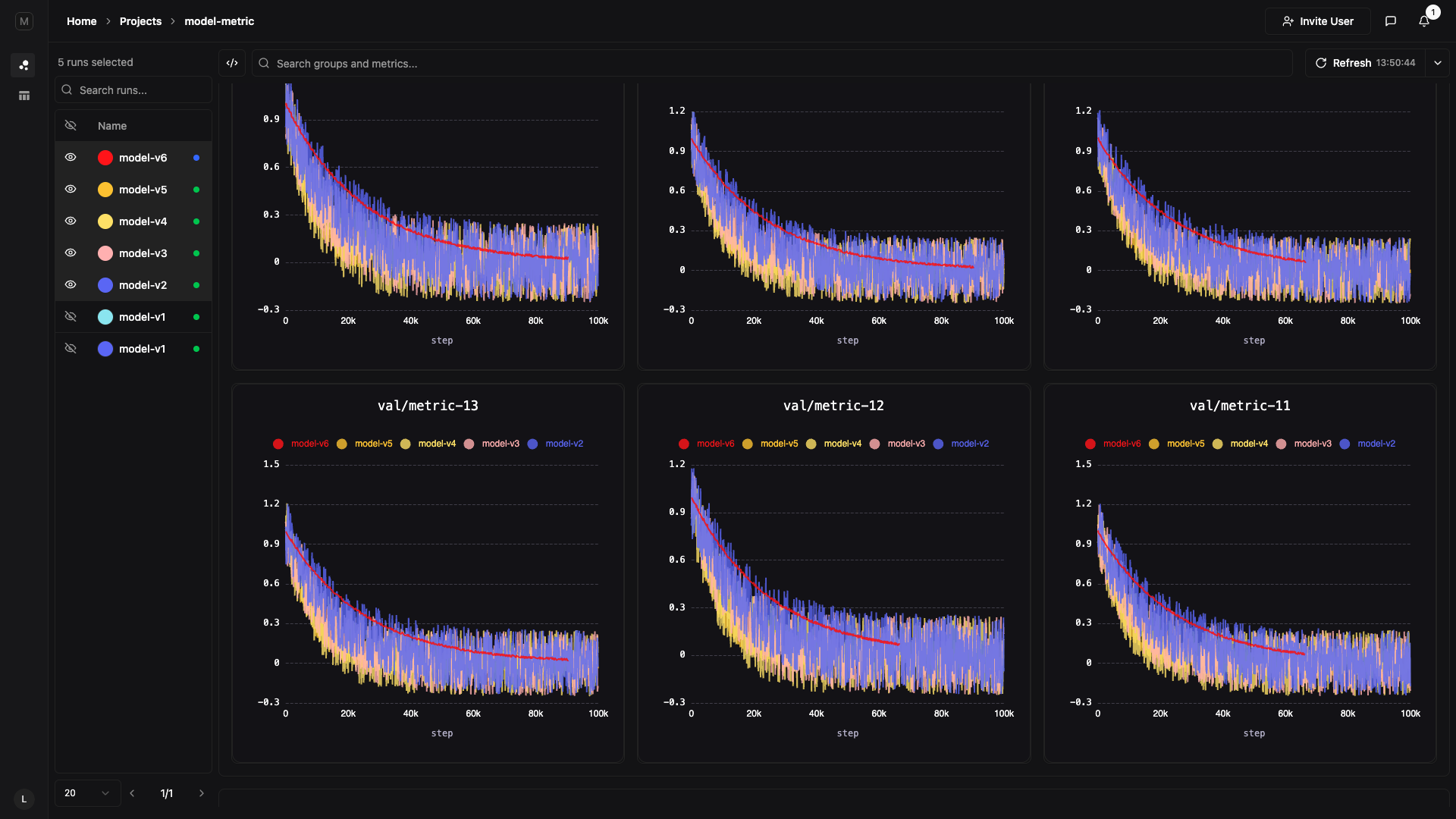This screenshot has width=1456, height=819.
Task: Show the hidden model-v1 run
Action: [x=71, y=316]
